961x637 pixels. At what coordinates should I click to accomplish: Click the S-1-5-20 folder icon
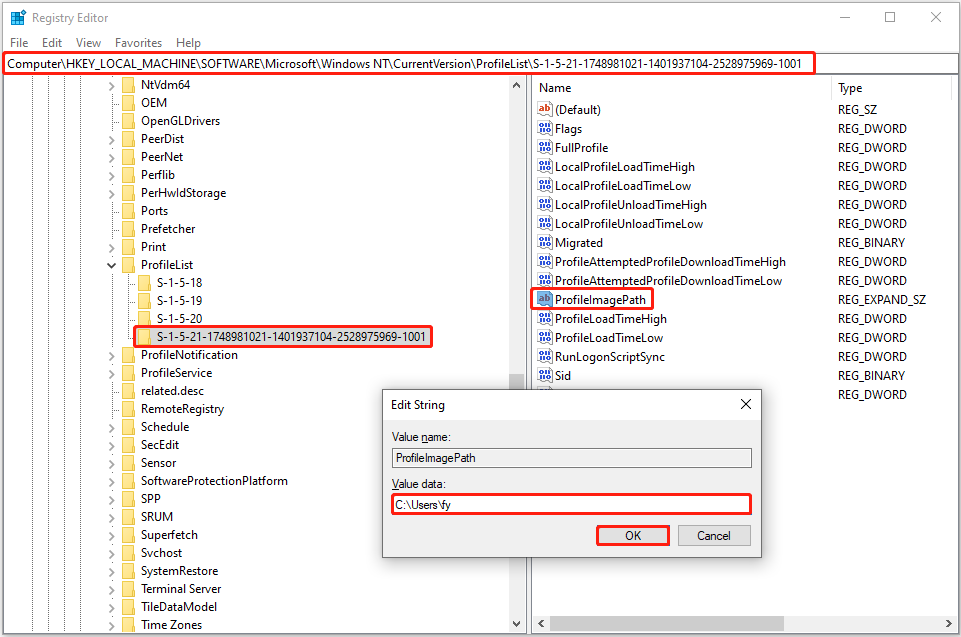point(144,319)
